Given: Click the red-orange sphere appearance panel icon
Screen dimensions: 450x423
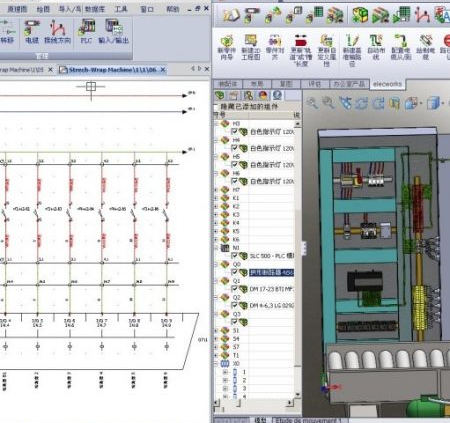Looking at the screenshot, I should pyautogui.click(x=263, y=96).
